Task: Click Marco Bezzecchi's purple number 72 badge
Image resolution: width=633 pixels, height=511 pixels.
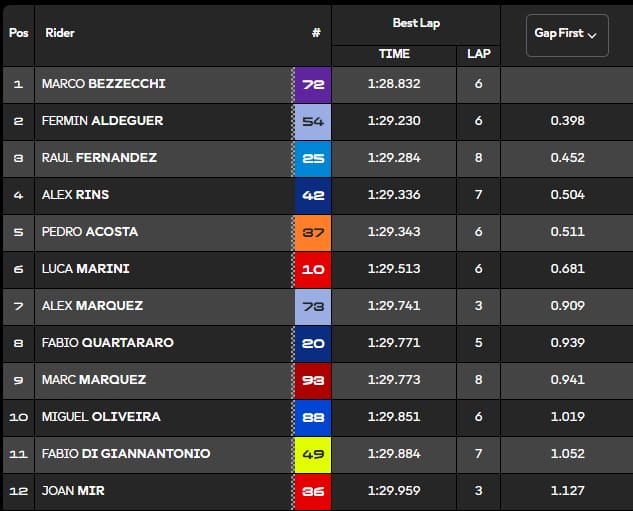Action: 313,85
